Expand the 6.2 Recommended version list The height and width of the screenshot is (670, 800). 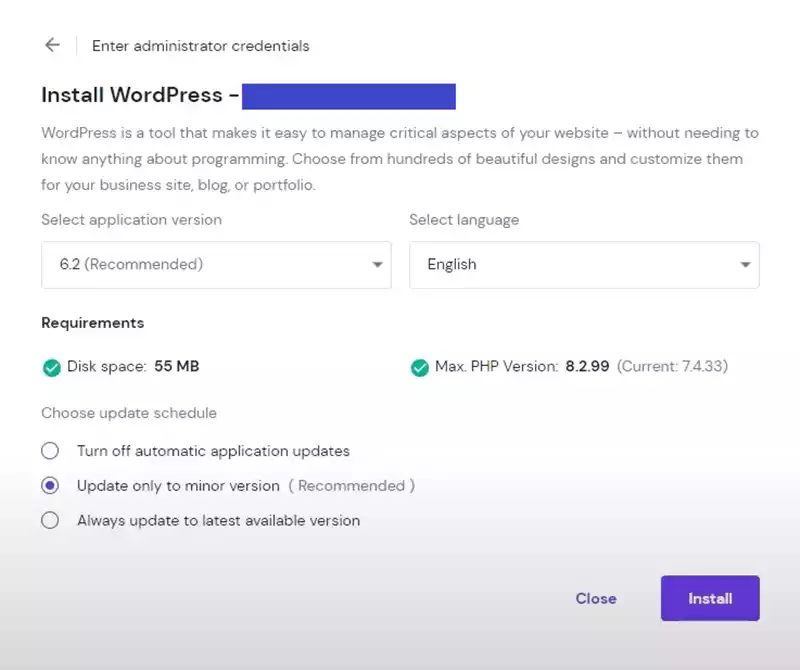[216, 265]
